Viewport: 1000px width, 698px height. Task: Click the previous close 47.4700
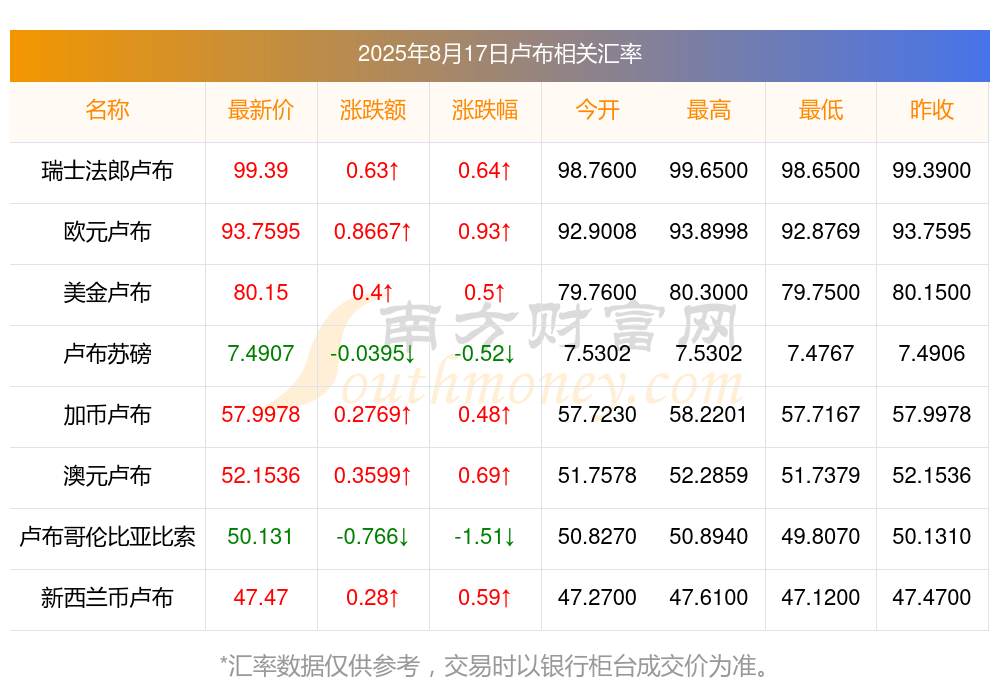932,598
